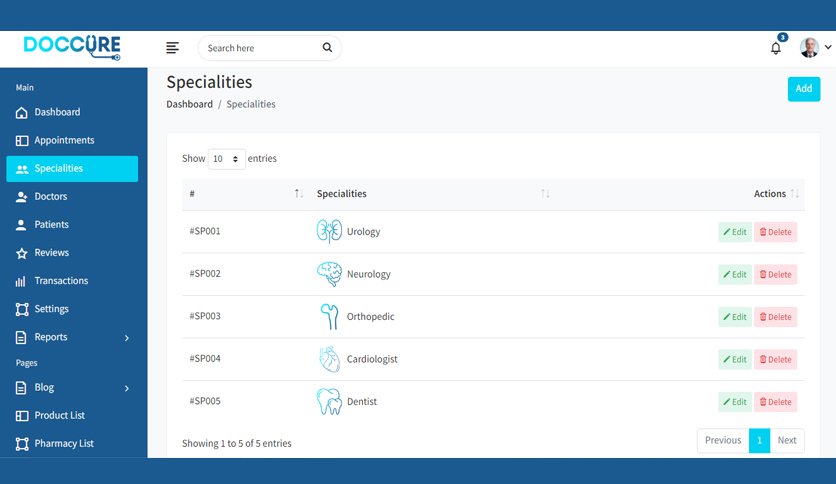Open the entries-per-page dropdown
Image resolution: width=836 pixels, height=484 pixels.
click(226, 159)
